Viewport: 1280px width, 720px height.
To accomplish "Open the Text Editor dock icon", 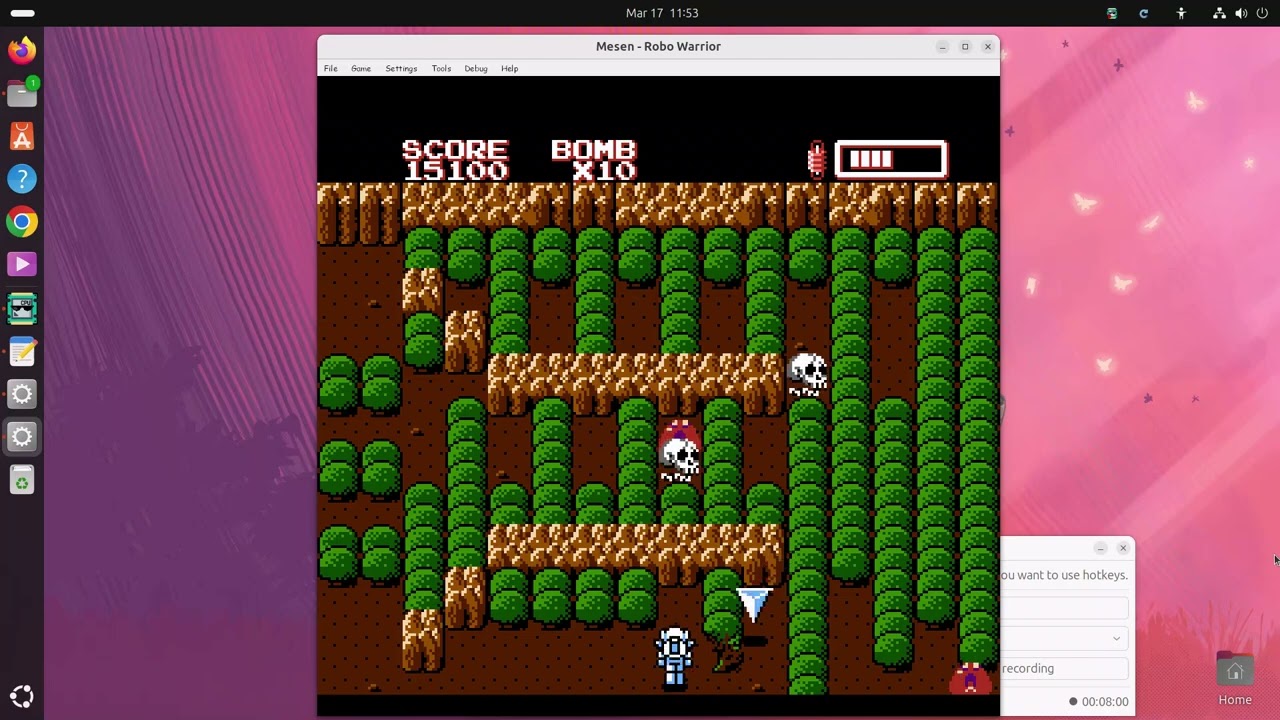I will pyautogui.click(x=22, y=351).
